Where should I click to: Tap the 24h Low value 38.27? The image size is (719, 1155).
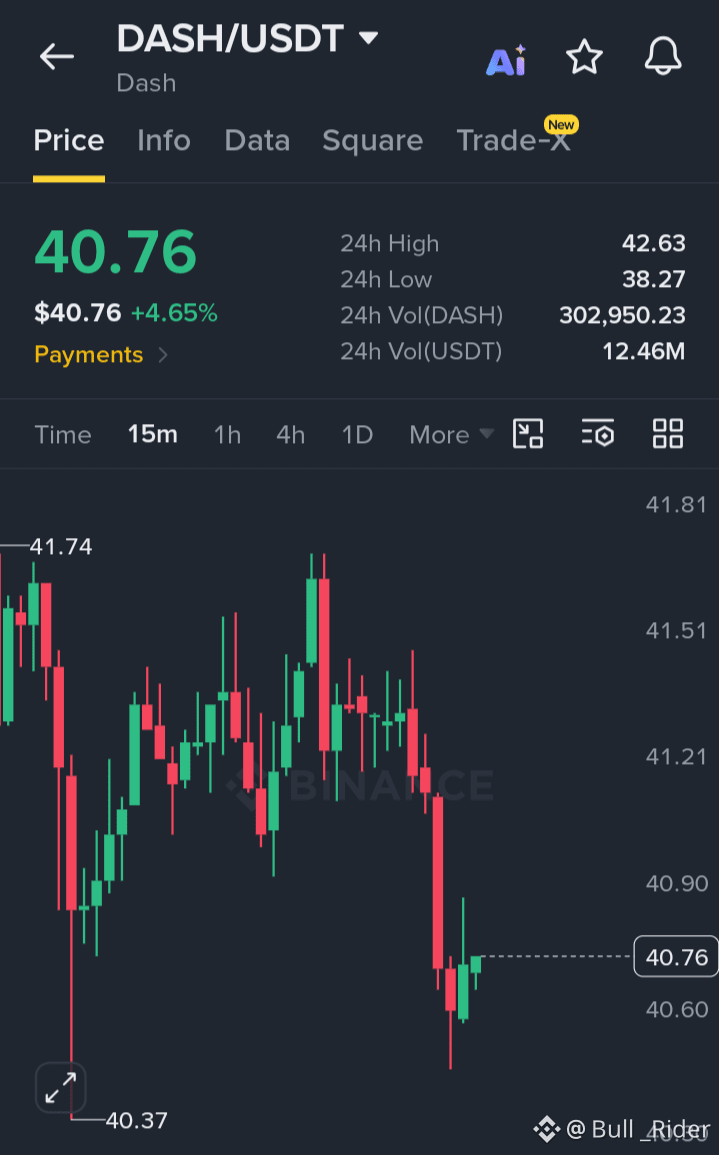(653, 279)
